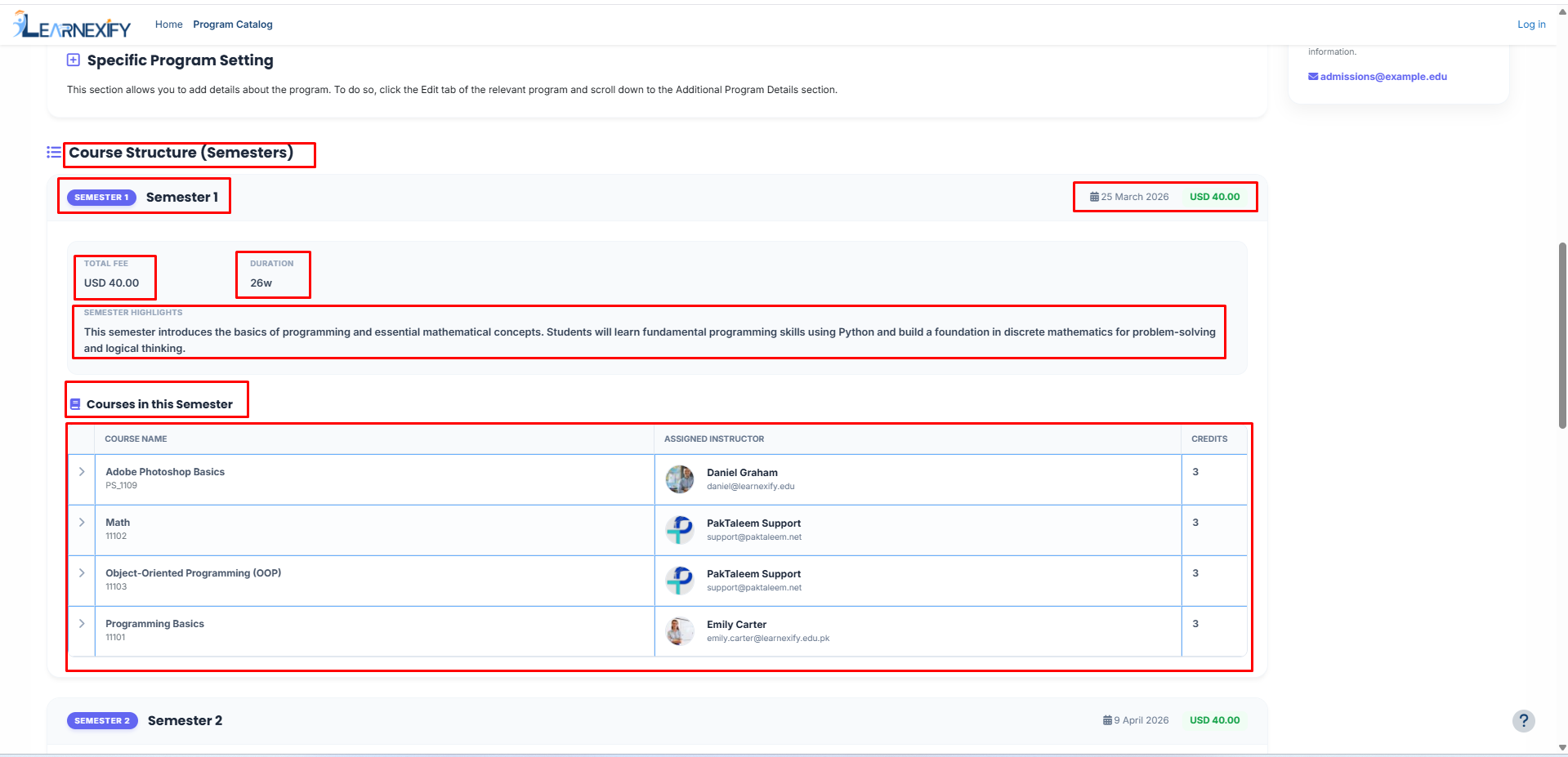Click the vertical page scrollbar thumb

click(1562, 335)
